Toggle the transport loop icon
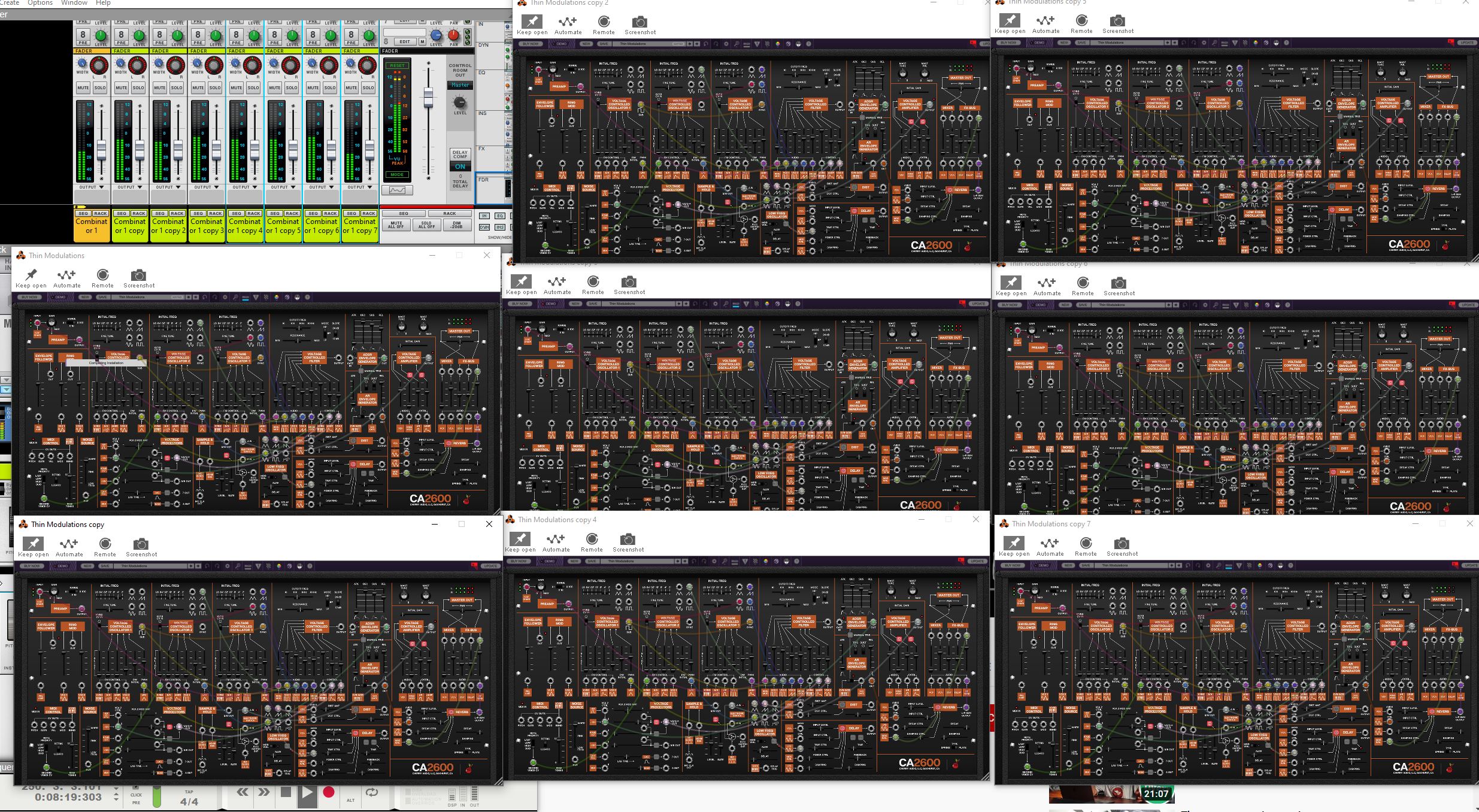This screenshot has height=812, width=1479. point(372,792)
